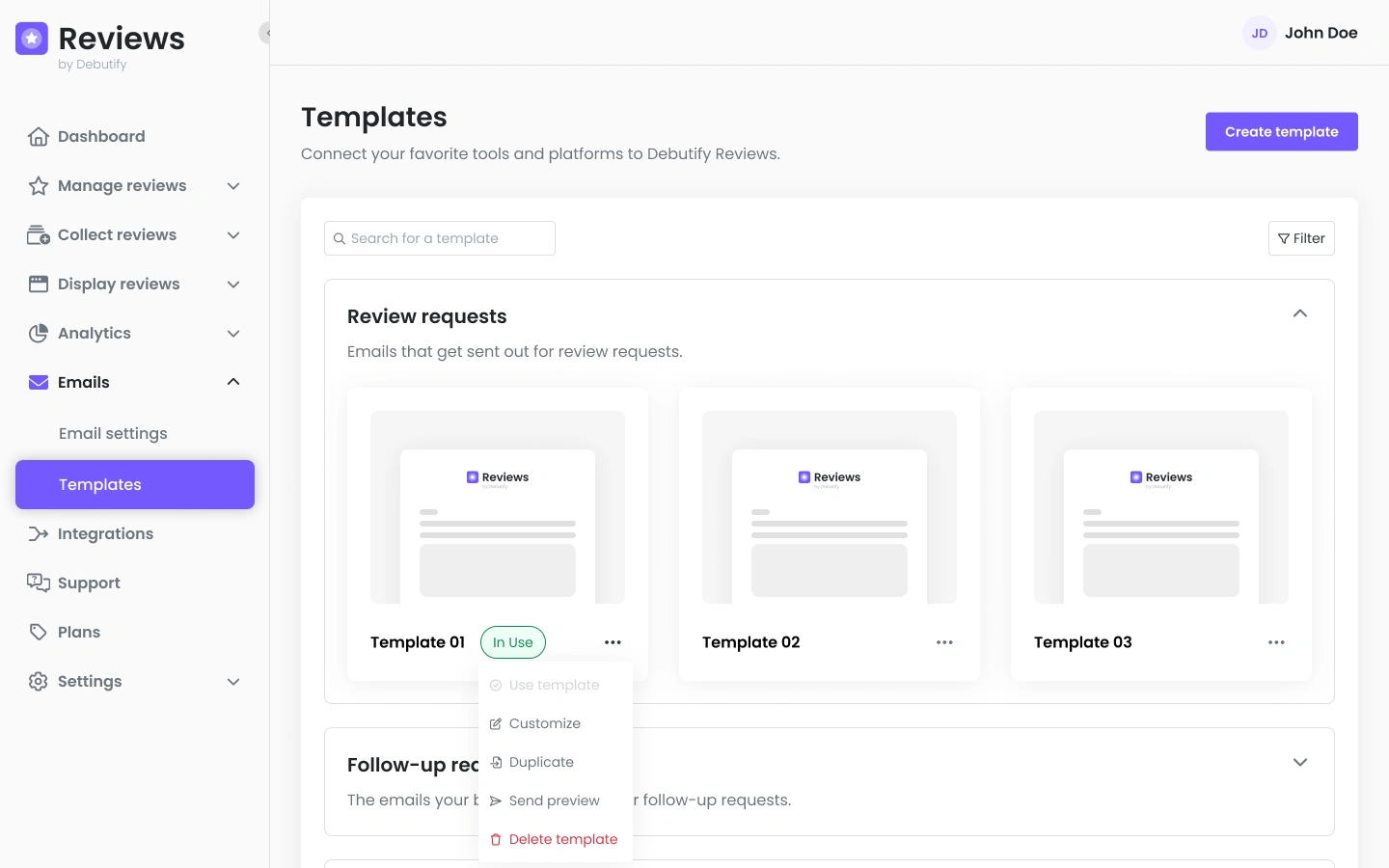This screenshot has width=1389, height=868.
Task: Choose Delete template from the context menu
Action: pyautogui.click(x=556, y=839)
